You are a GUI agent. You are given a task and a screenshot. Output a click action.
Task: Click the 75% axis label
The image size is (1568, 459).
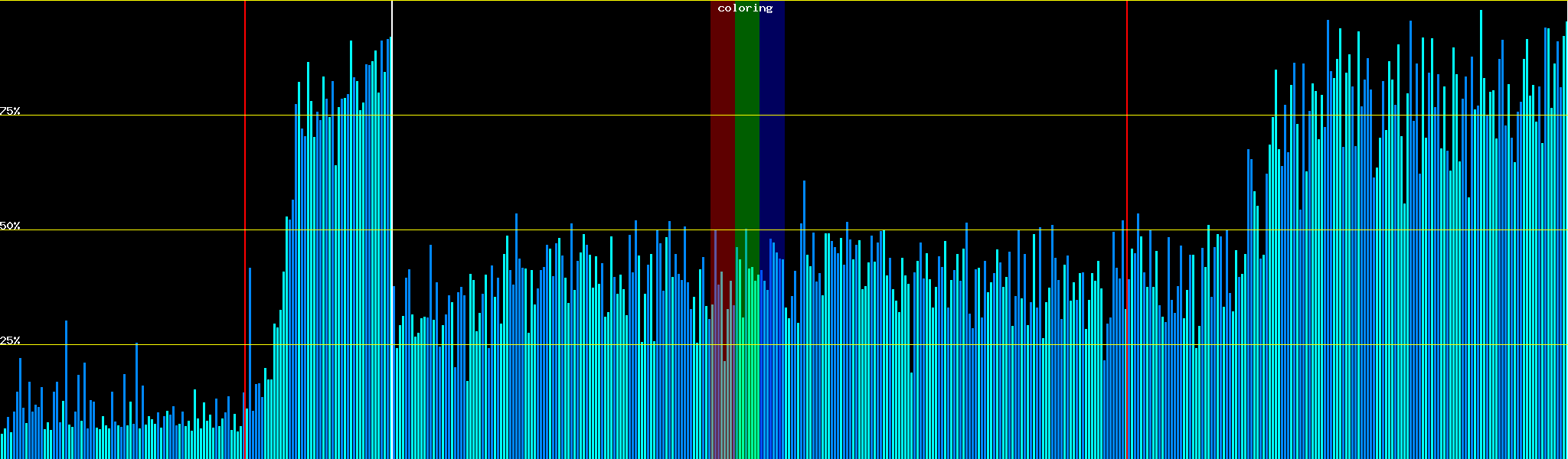tap(10, 111)
